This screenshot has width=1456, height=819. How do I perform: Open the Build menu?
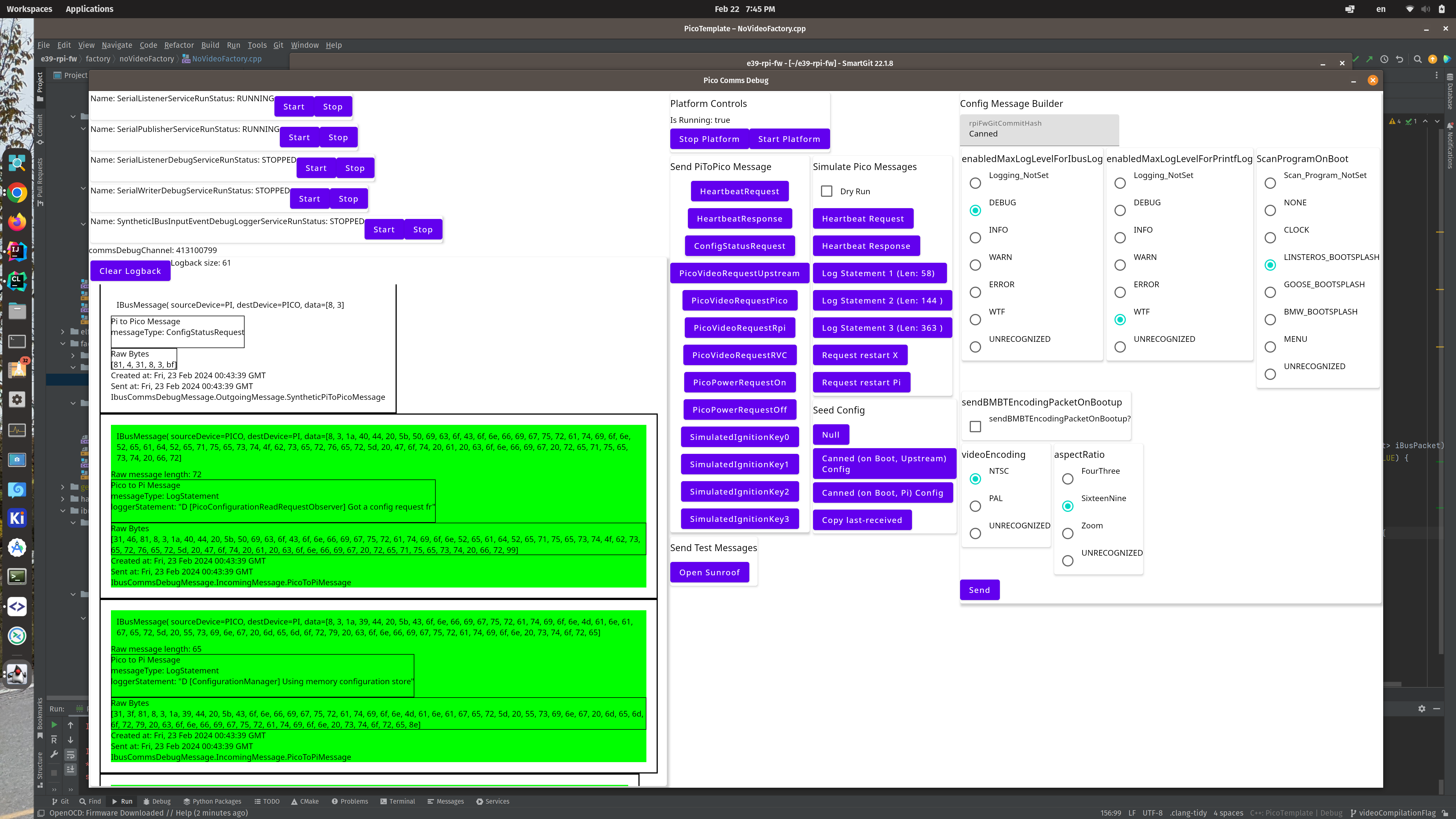[x=210, y=45]
